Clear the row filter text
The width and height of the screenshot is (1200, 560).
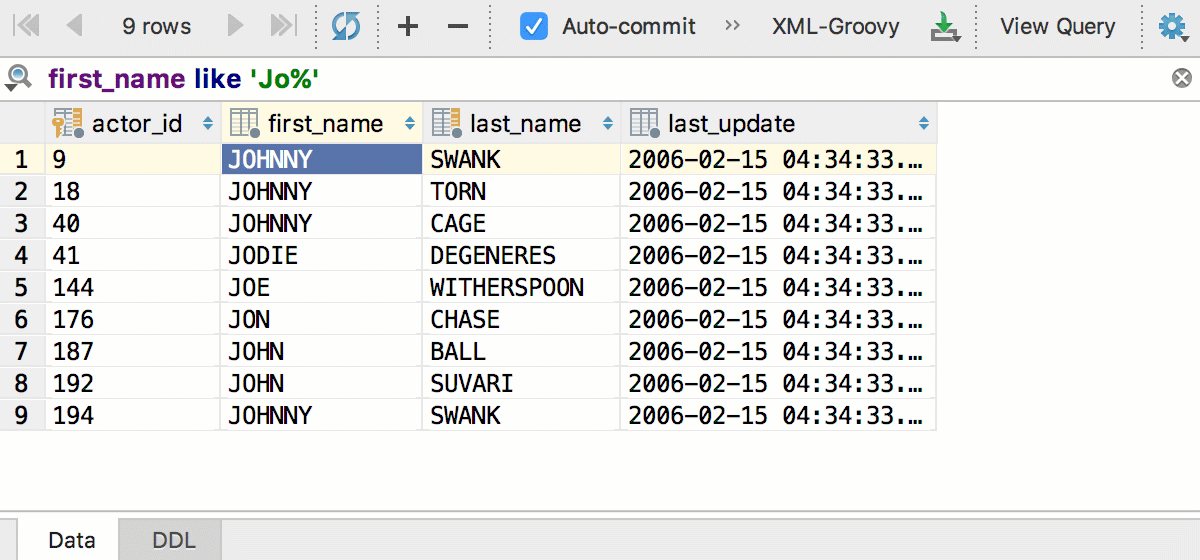1182,78
